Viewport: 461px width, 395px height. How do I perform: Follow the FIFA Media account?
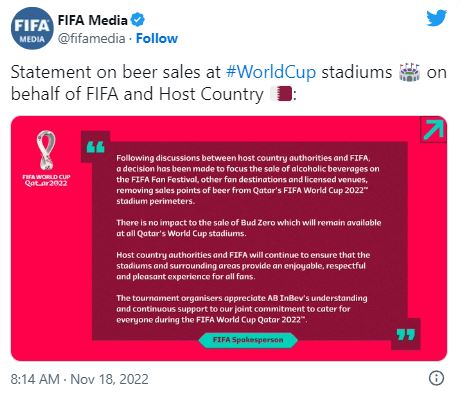(x=157, y=38)
